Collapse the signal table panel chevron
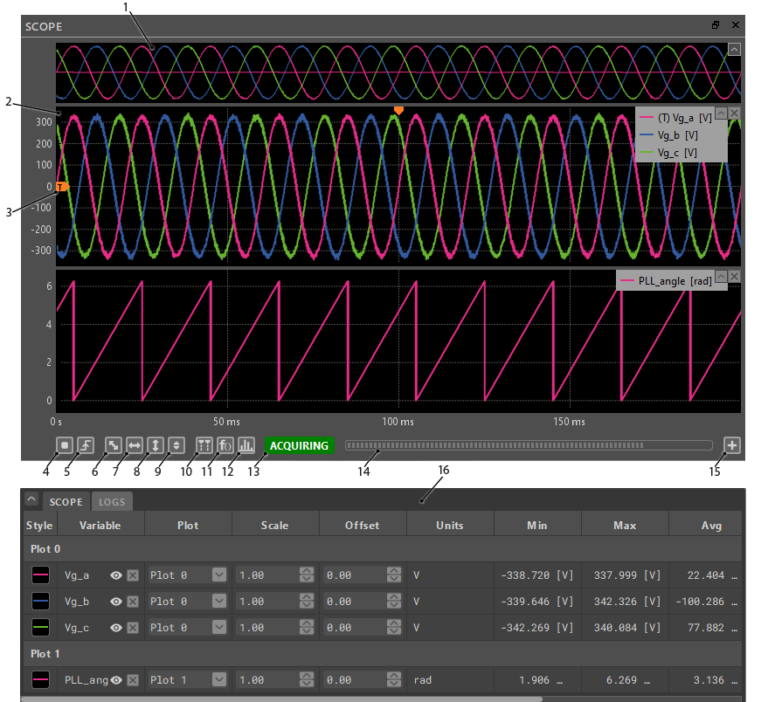 [x=31, y=501]
